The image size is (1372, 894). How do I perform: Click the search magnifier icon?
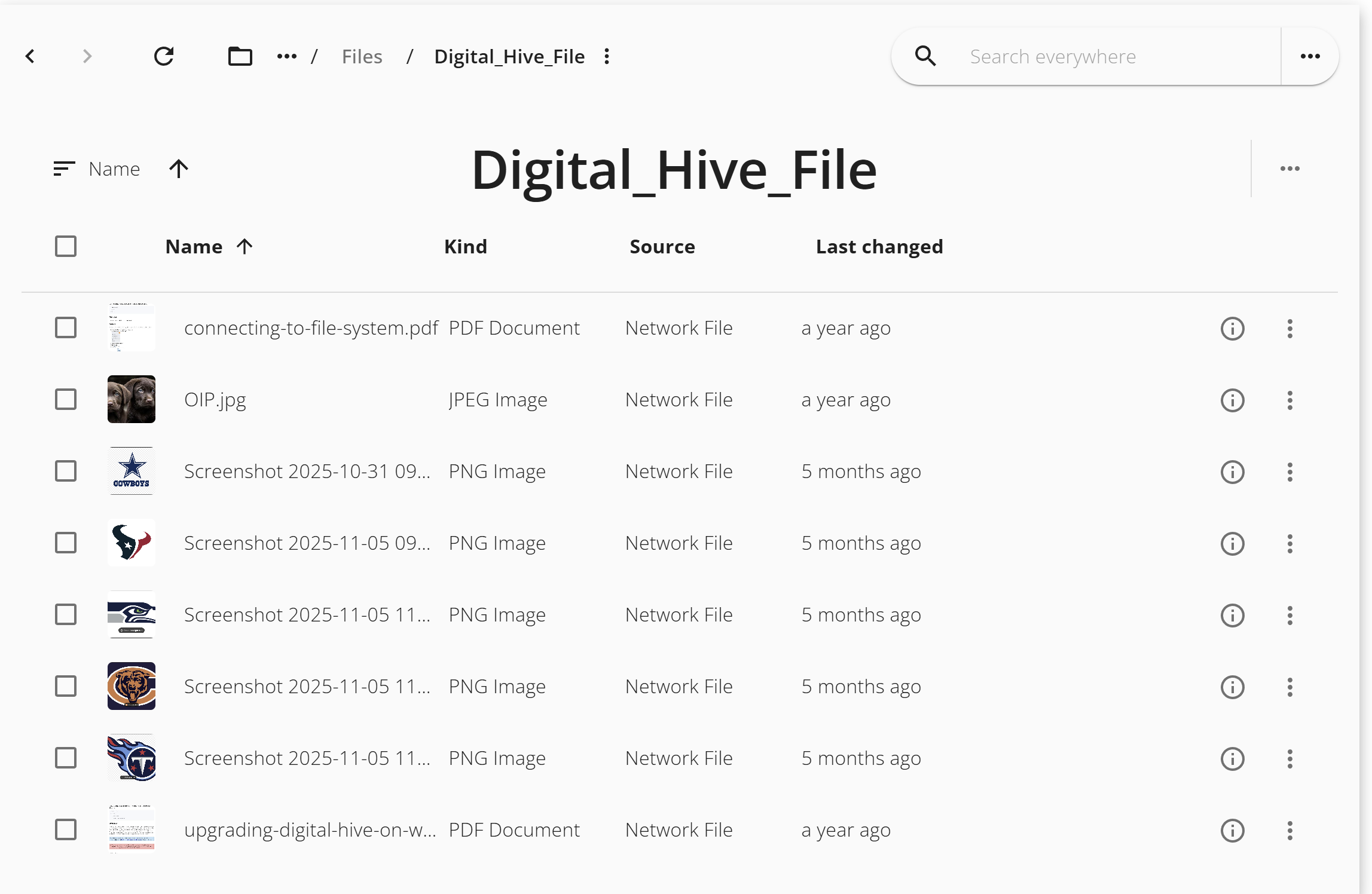pyautogui.click(x=925, y=56)
